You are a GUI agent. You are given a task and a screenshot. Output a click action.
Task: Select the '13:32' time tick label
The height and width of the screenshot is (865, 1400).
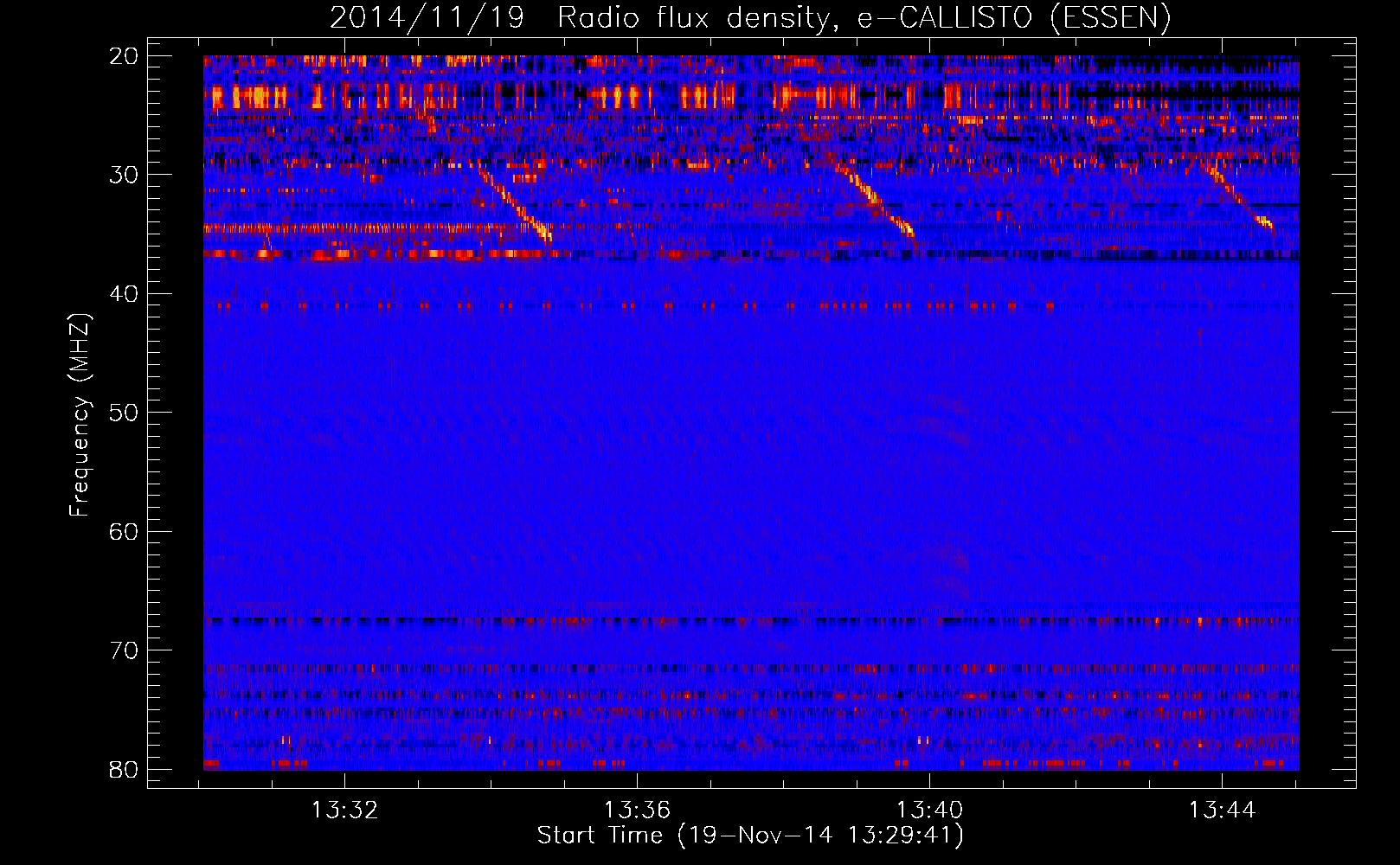tap(344, 811)
